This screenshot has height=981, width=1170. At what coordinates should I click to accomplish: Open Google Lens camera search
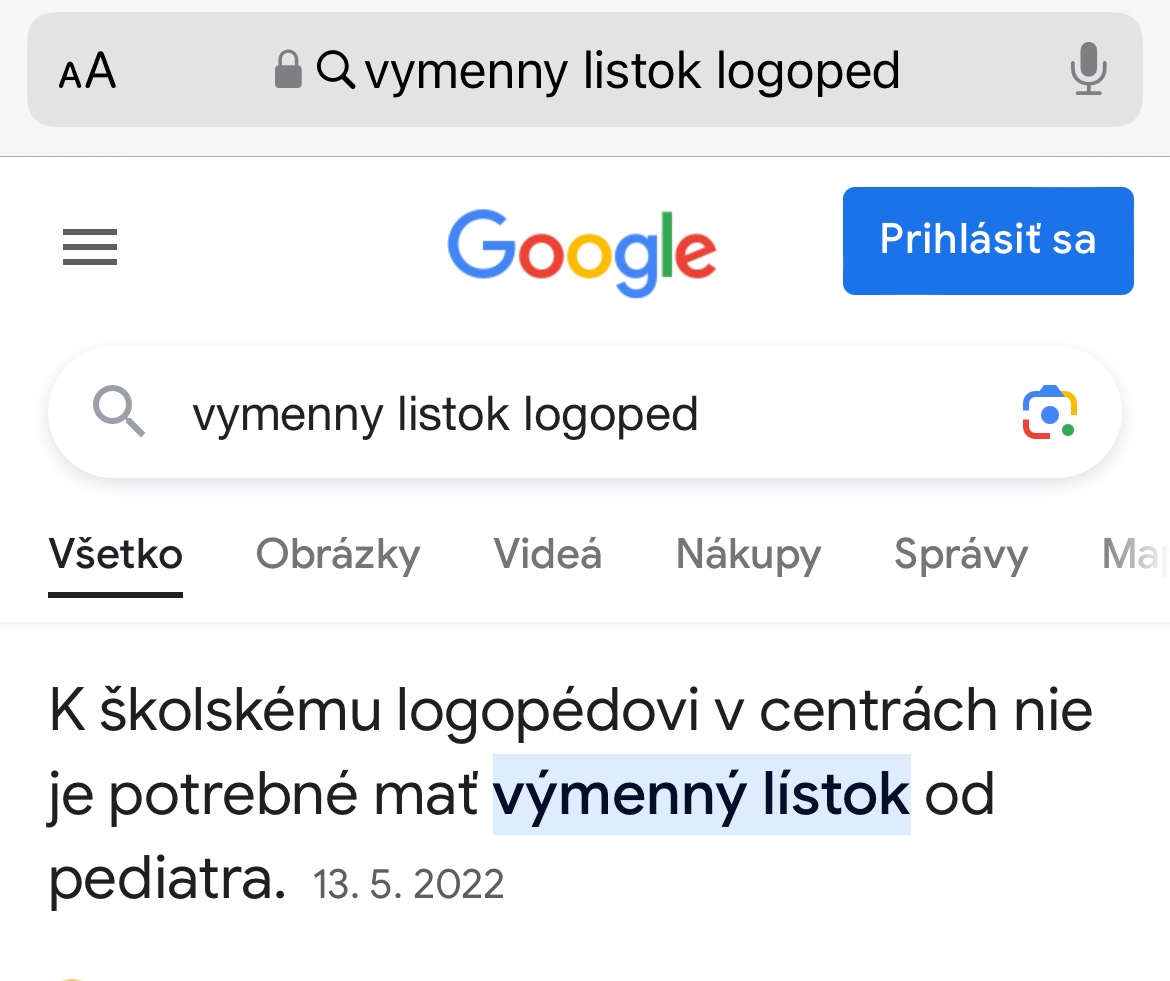click(x=1049, y=412)
